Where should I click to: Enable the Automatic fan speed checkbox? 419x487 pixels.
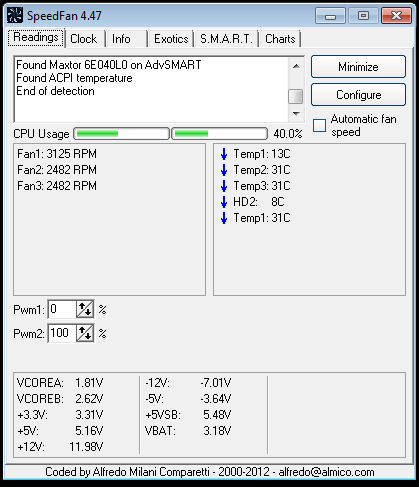coord(319,126)
